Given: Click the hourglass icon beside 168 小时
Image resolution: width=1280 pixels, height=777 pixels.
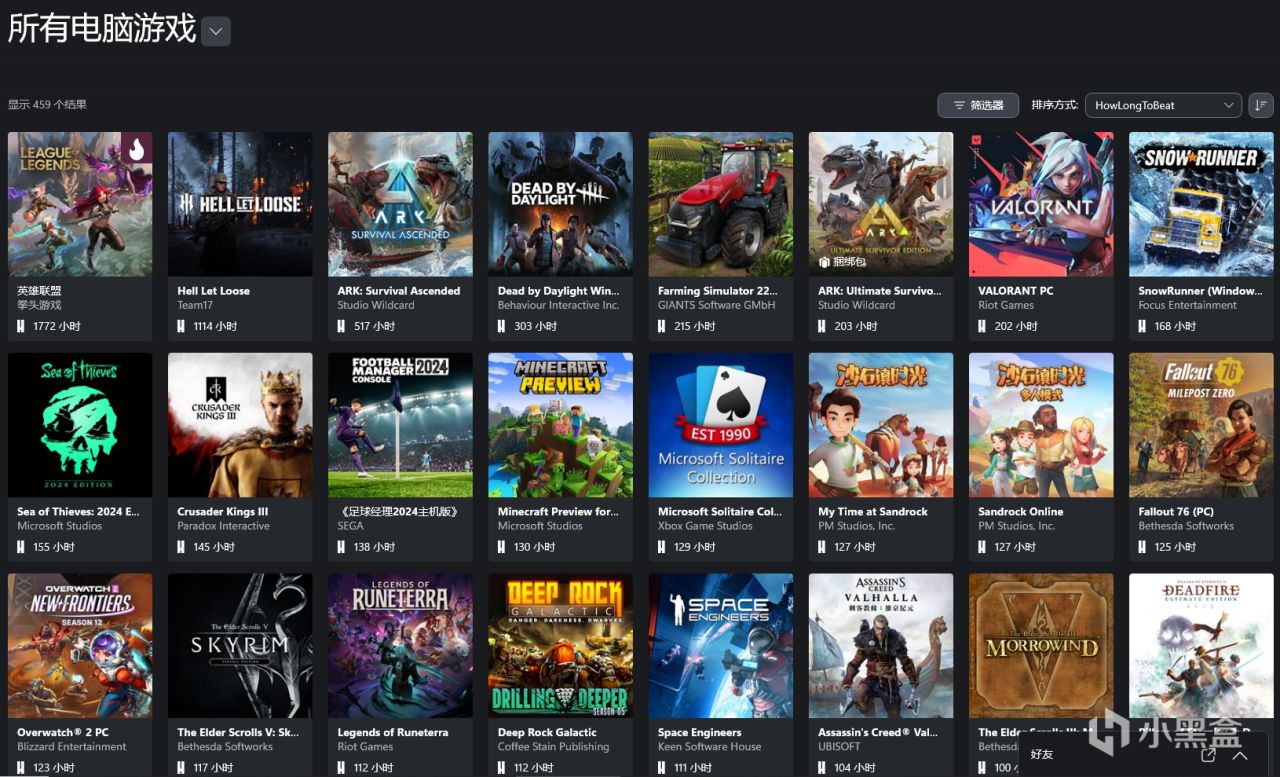Looking at the screenshot, I should point(1142,326).
